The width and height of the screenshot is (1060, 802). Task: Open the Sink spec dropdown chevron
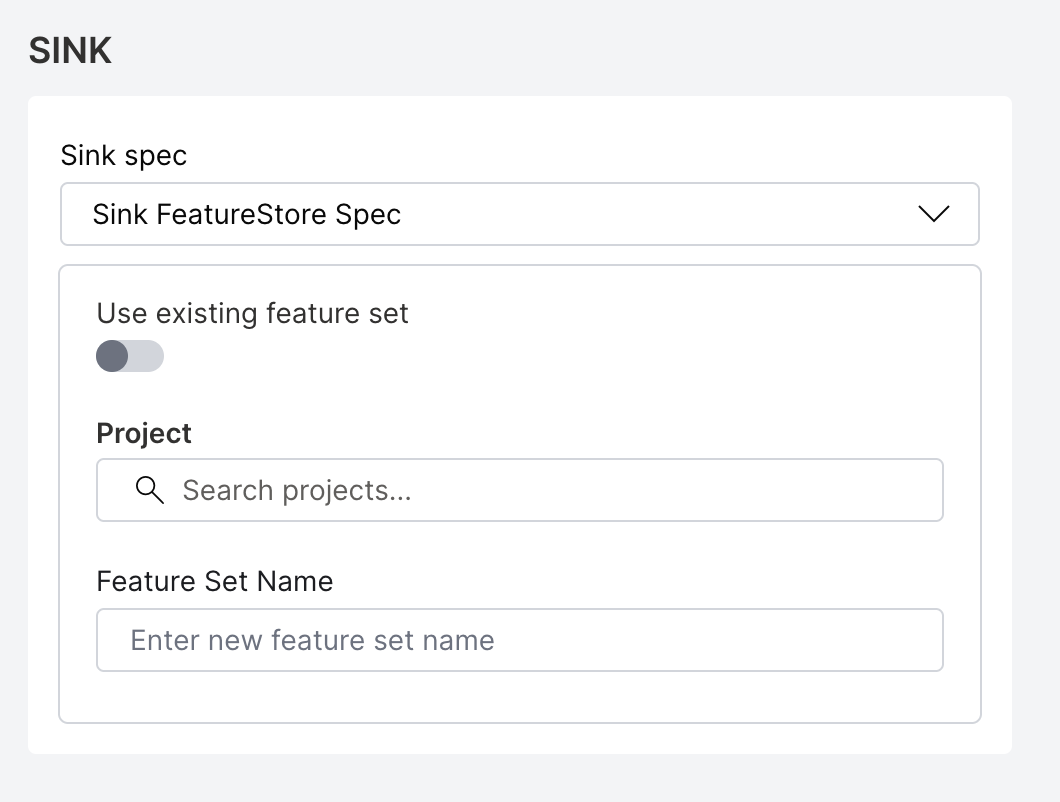(x=934, y=214)
